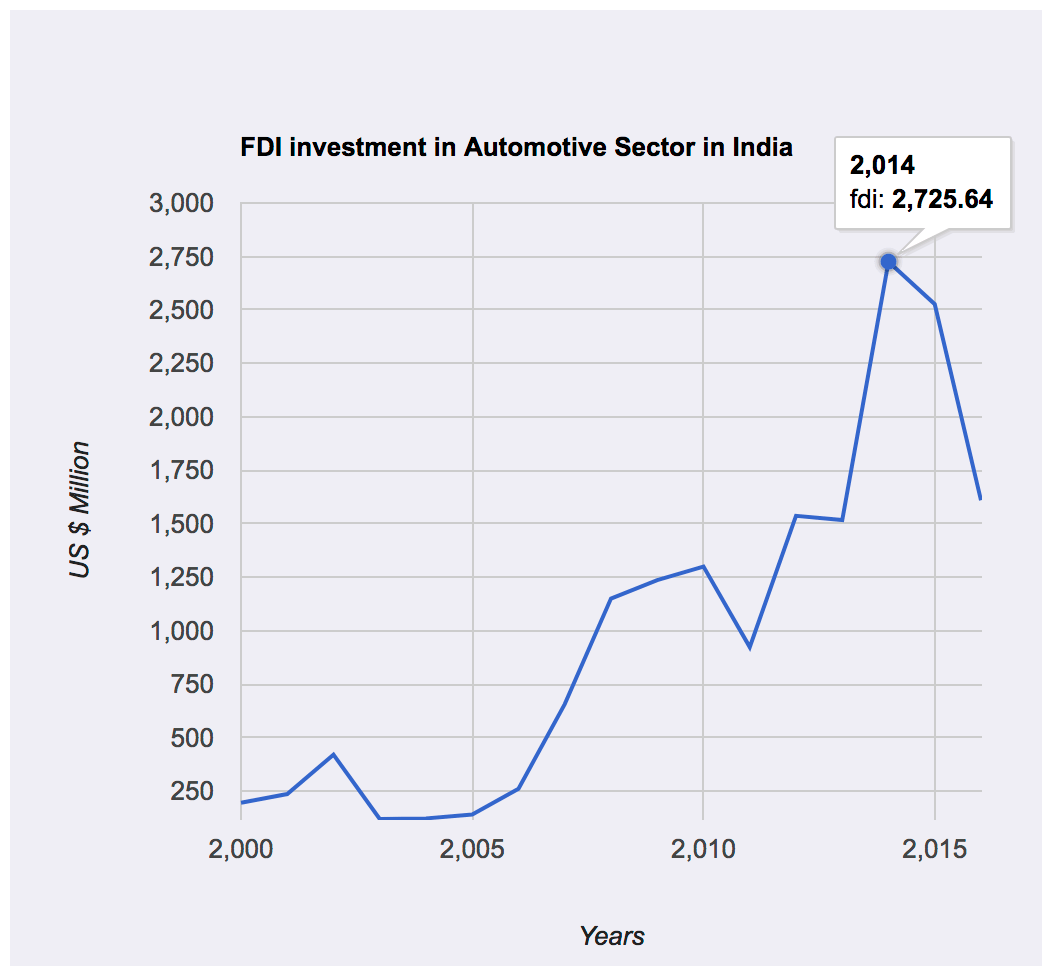The width and height of the screenshot is (1042, 966).
Task: Click the 3,000 label on the y-axis
Action: pos(181,204)
